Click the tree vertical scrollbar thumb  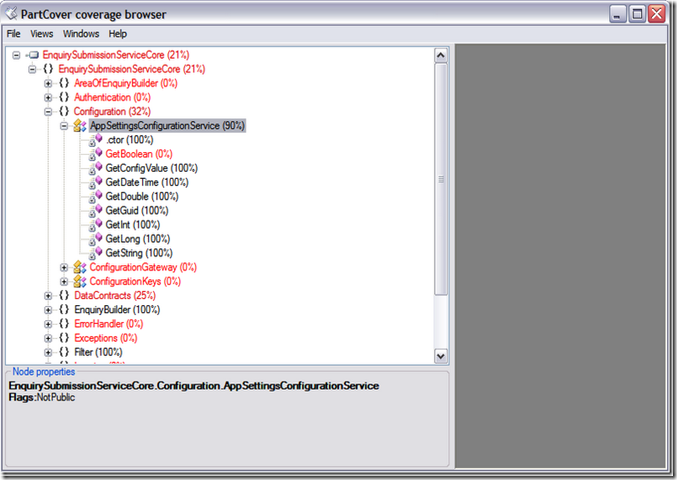coord(441,179)
